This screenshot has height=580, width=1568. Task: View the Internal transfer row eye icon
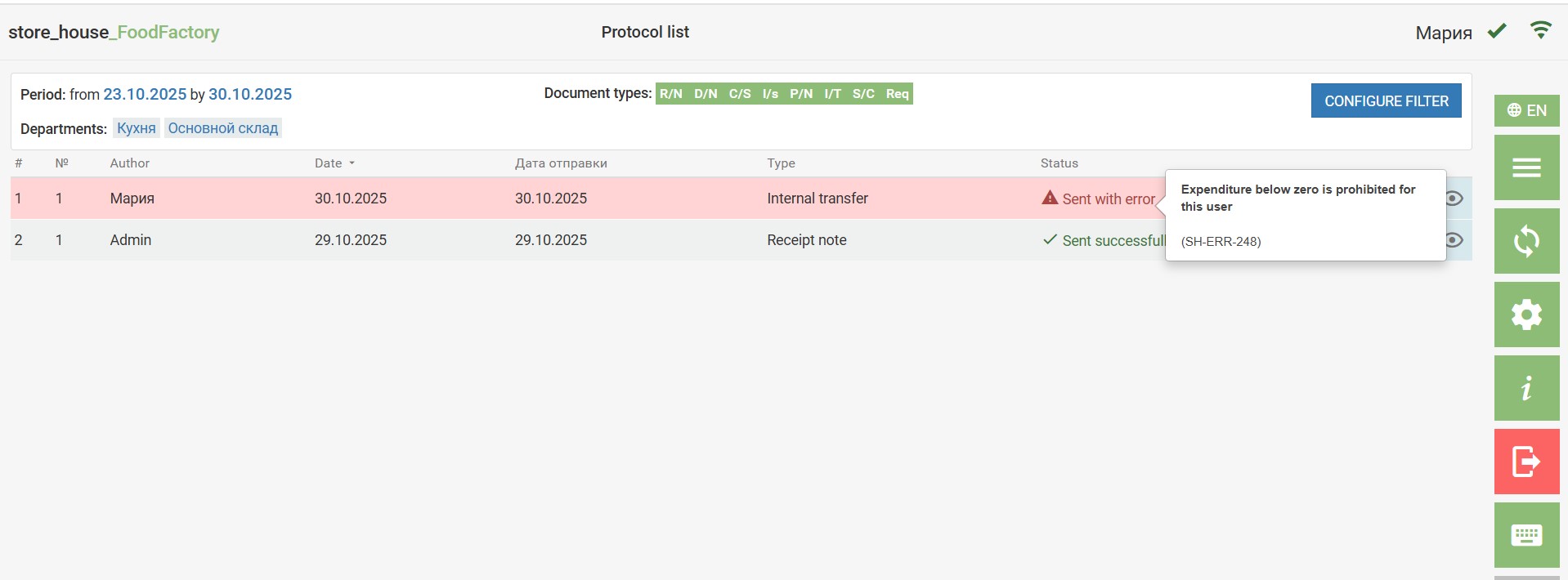tap(1454, 199)
